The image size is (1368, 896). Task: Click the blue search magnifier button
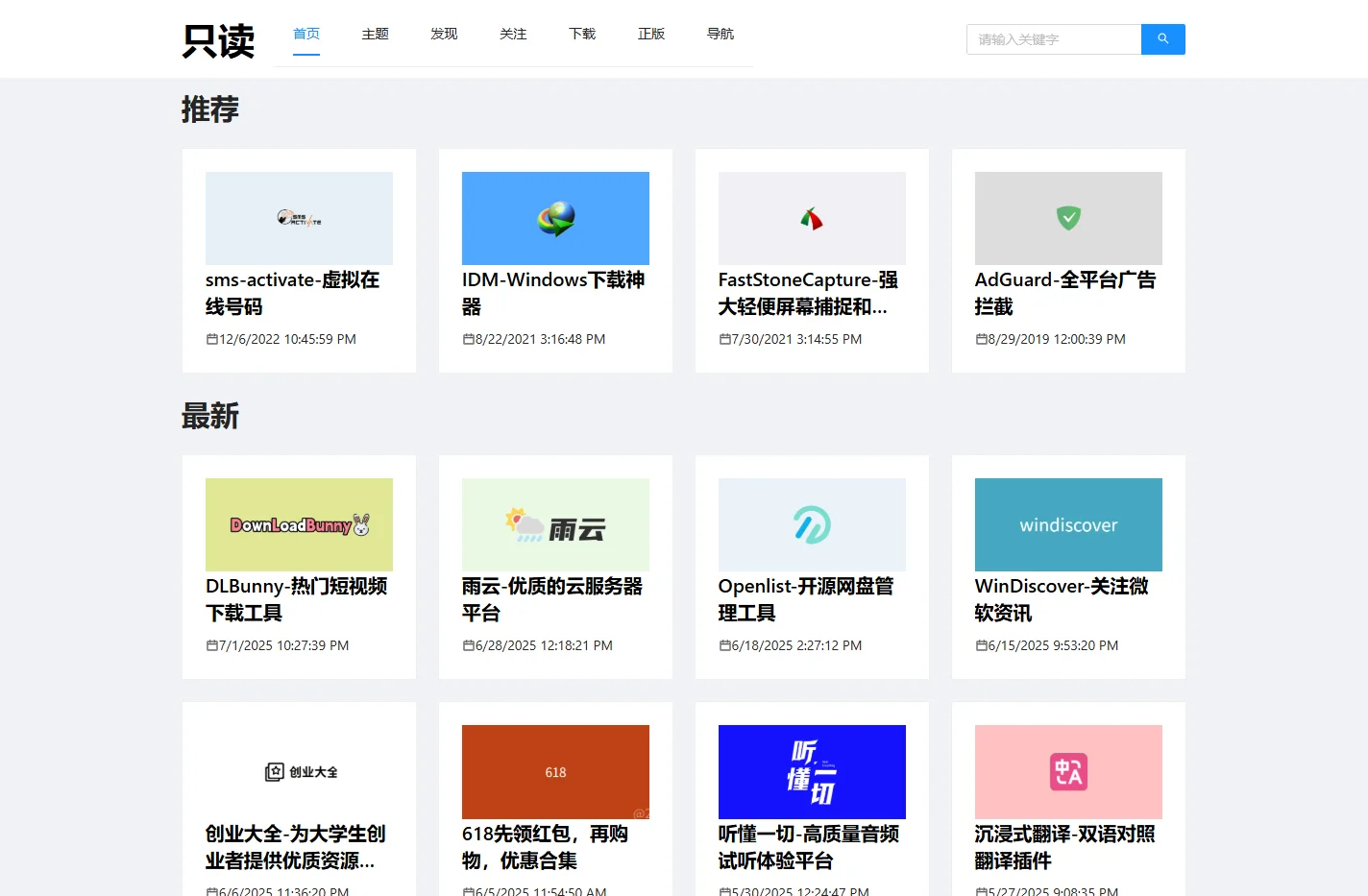tap(1162, 39)
